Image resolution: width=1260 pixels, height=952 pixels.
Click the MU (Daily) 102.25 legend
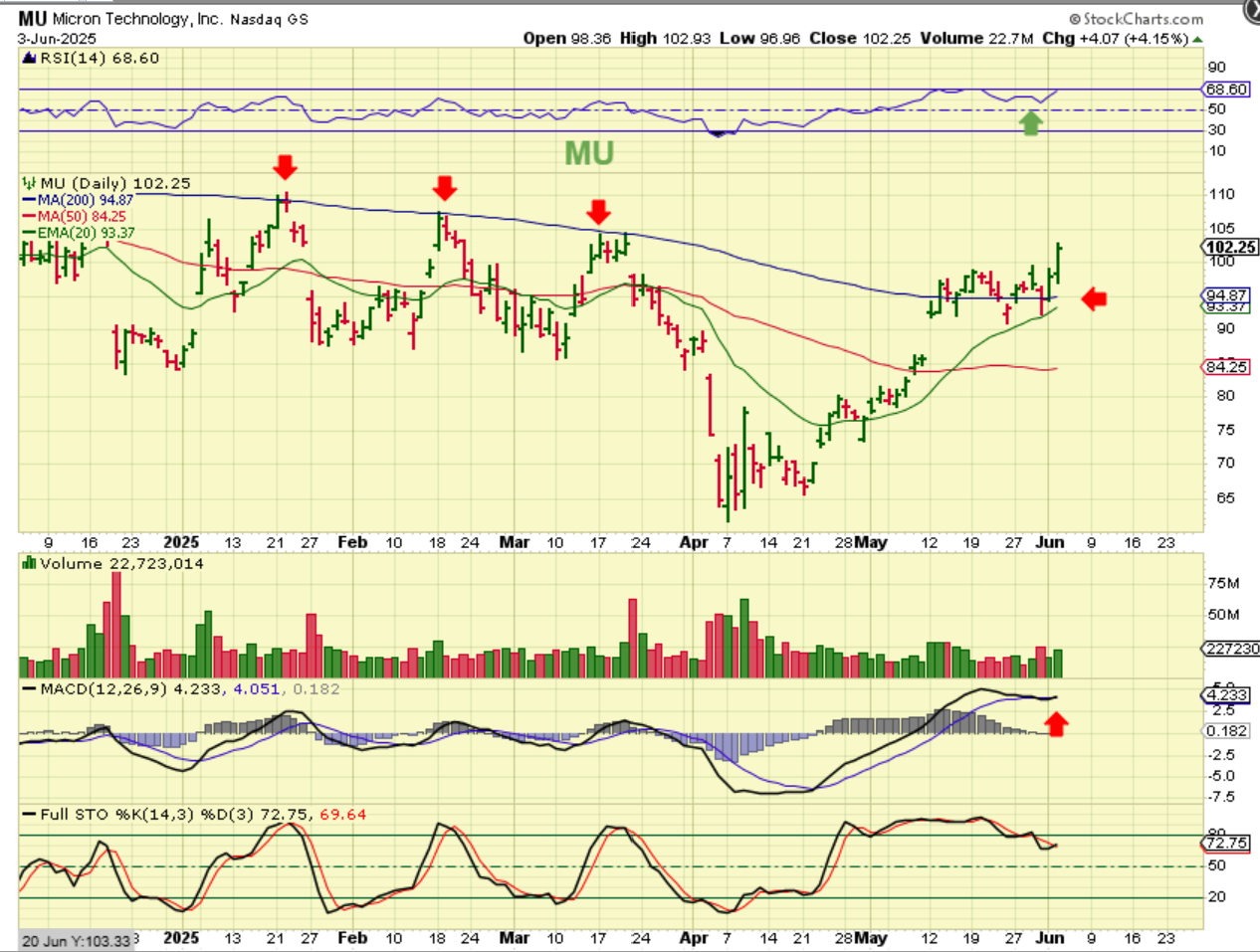pos(115,184)
